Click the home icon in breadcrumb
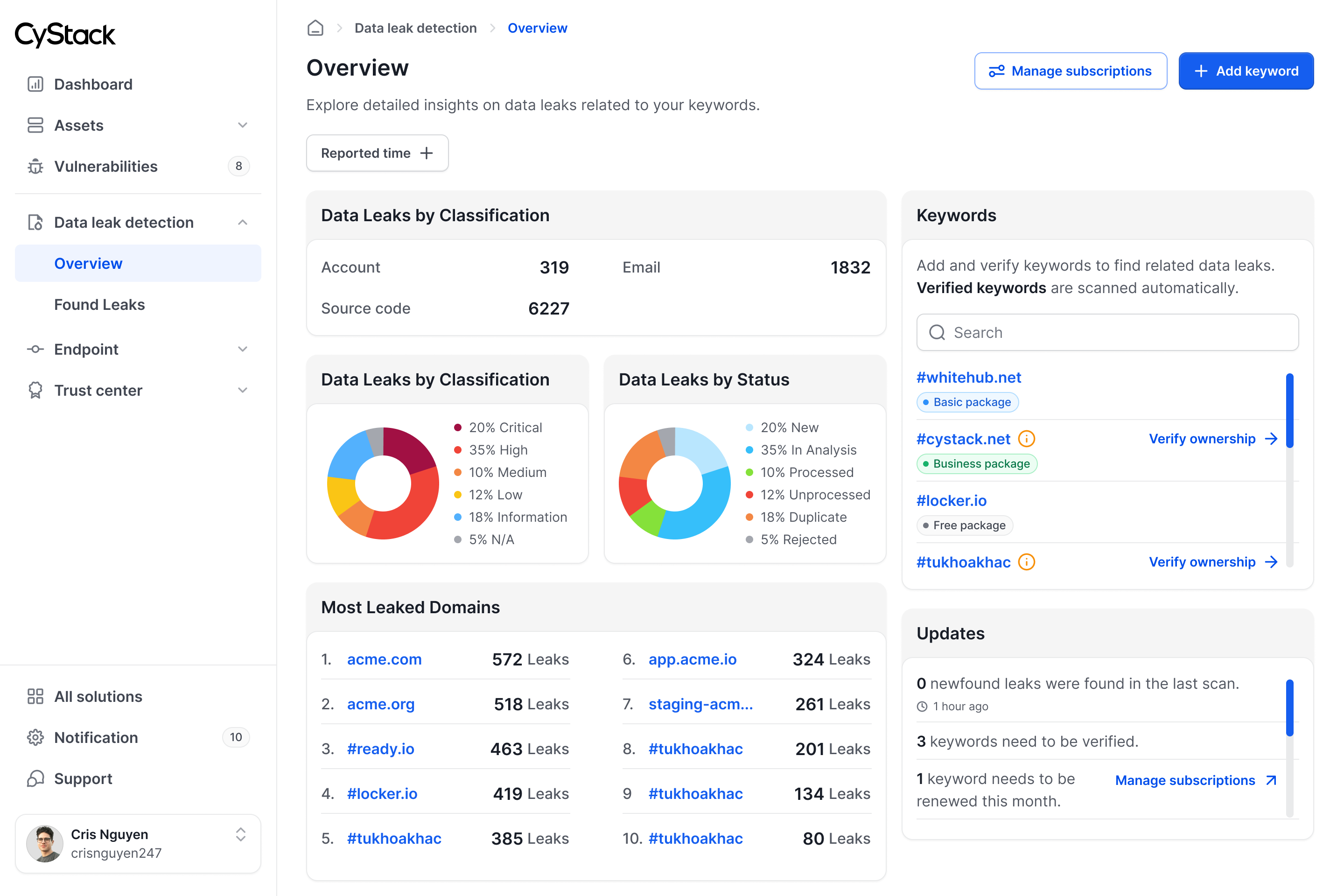This screenshot has height=896, width=1344. [x=315, y=28]
